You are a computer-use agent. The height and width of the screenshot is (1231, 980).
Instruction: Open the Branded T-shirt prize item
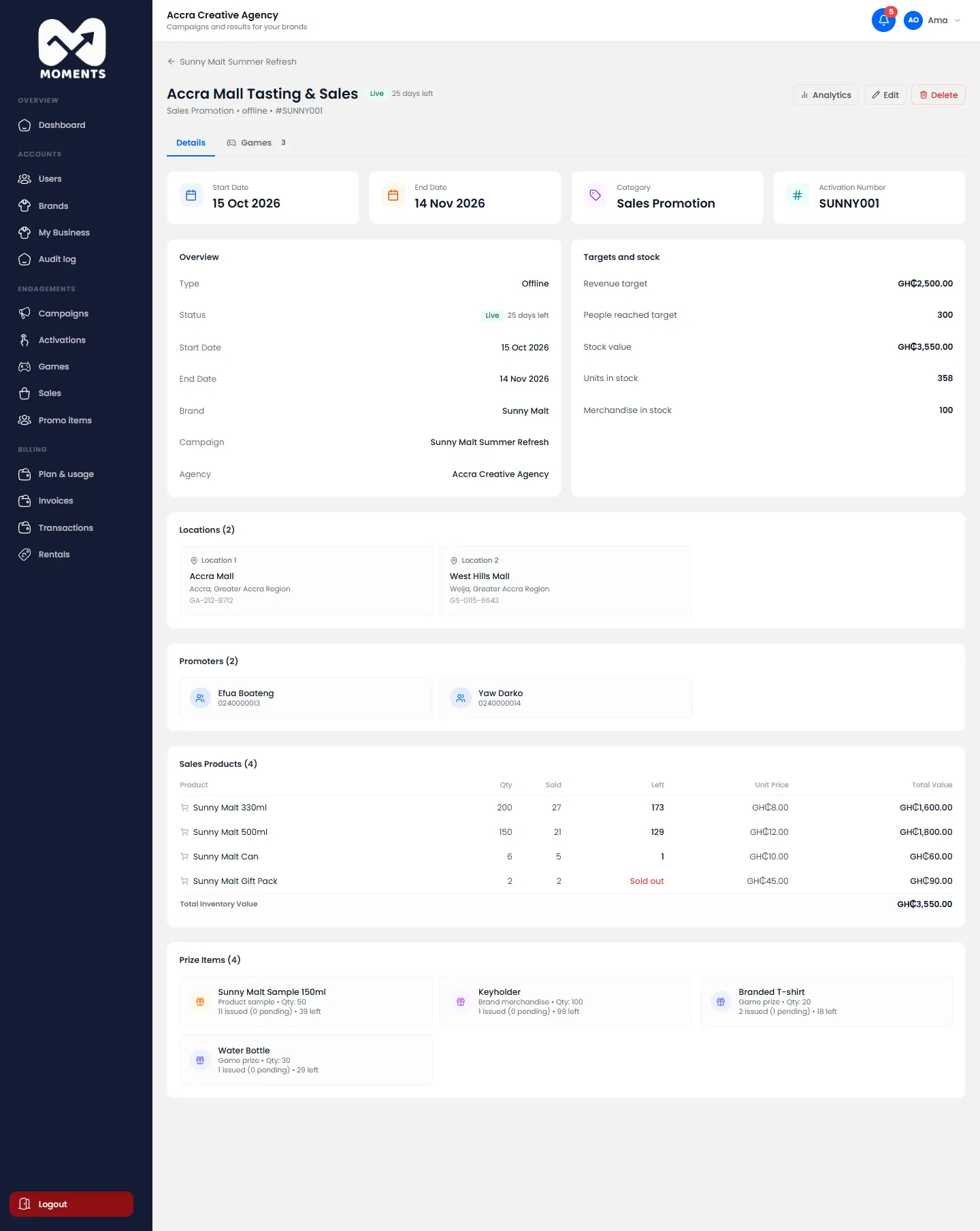[826, 1002]
